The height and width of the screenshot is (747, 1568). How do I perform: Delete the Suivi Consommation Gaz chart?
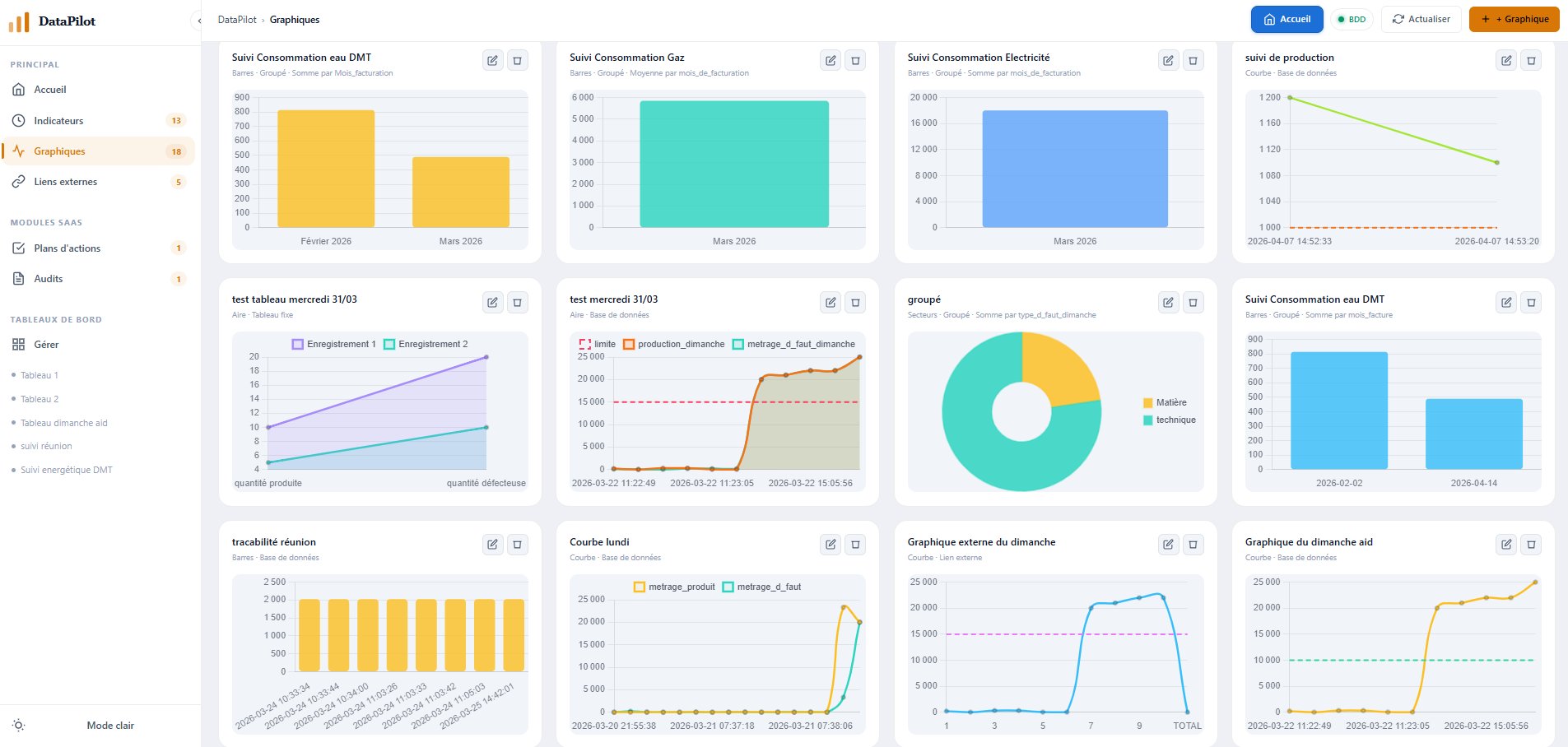pyautogui.click(x=855, y=60)
